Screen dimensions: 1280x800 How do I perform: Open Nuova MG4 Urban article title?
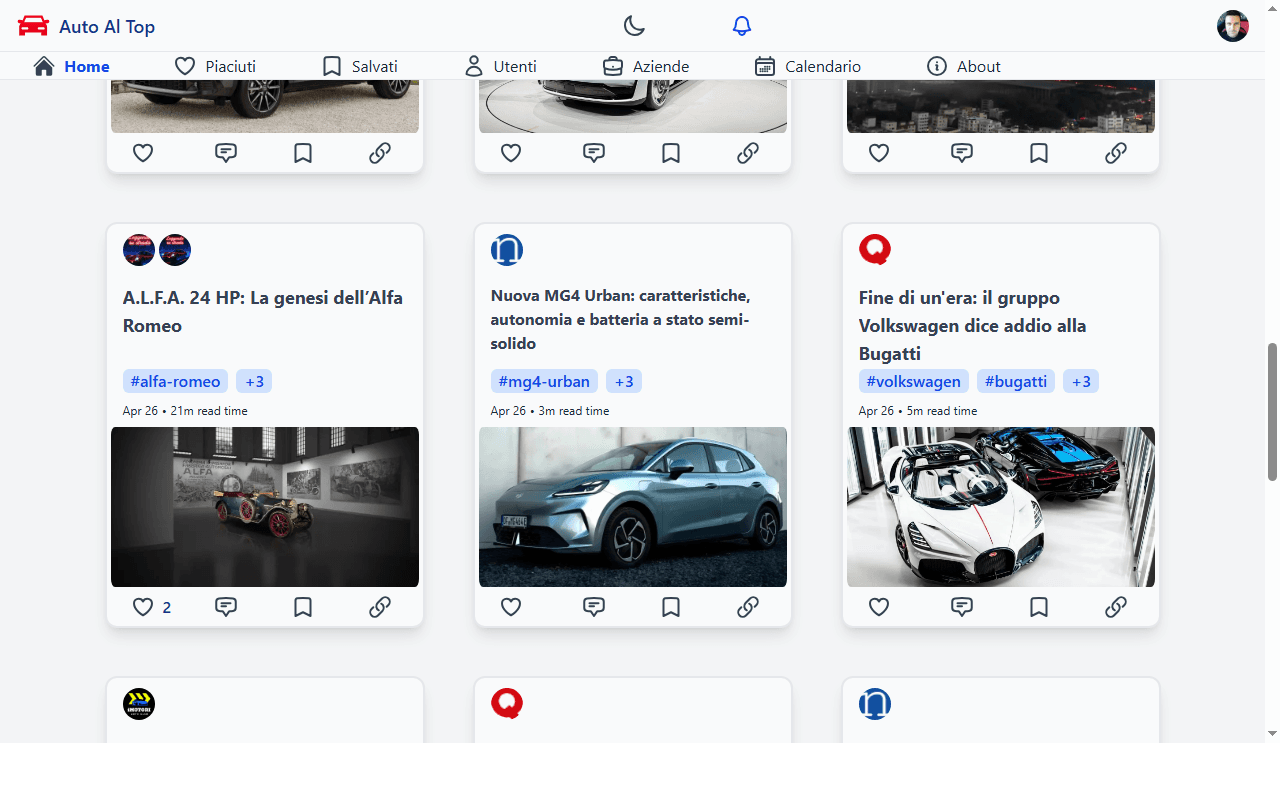click(x=621, y=320)
